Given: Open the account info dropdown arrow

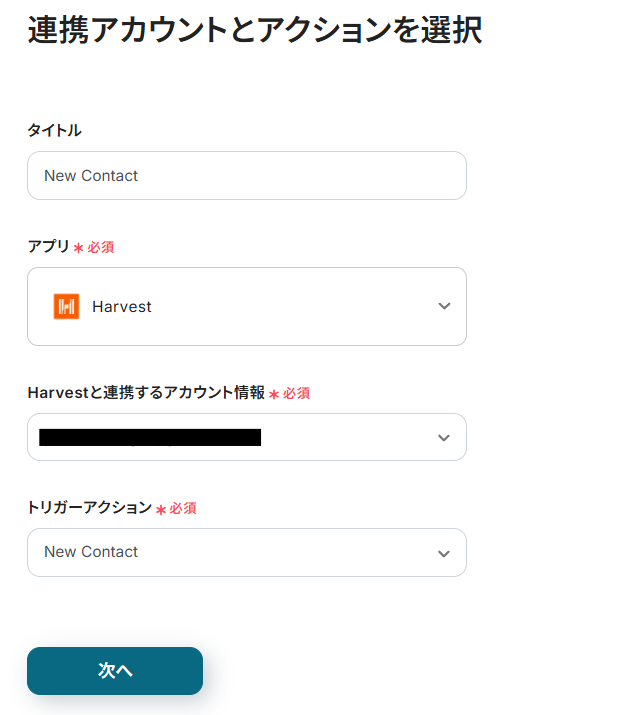Looking at the screenshot, I should pyautogui.click(x=444, y=437).
